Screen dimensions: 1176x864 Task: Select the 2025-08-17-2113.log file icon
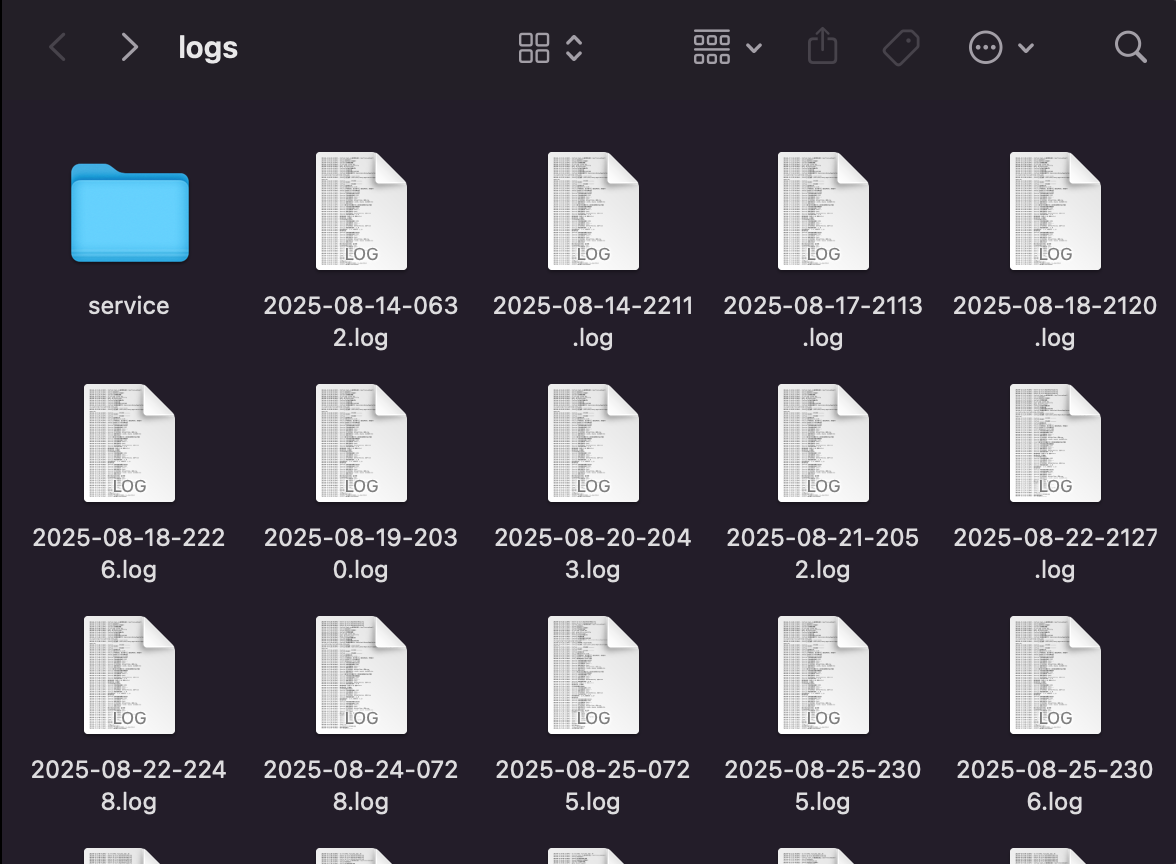coord(823,212)
